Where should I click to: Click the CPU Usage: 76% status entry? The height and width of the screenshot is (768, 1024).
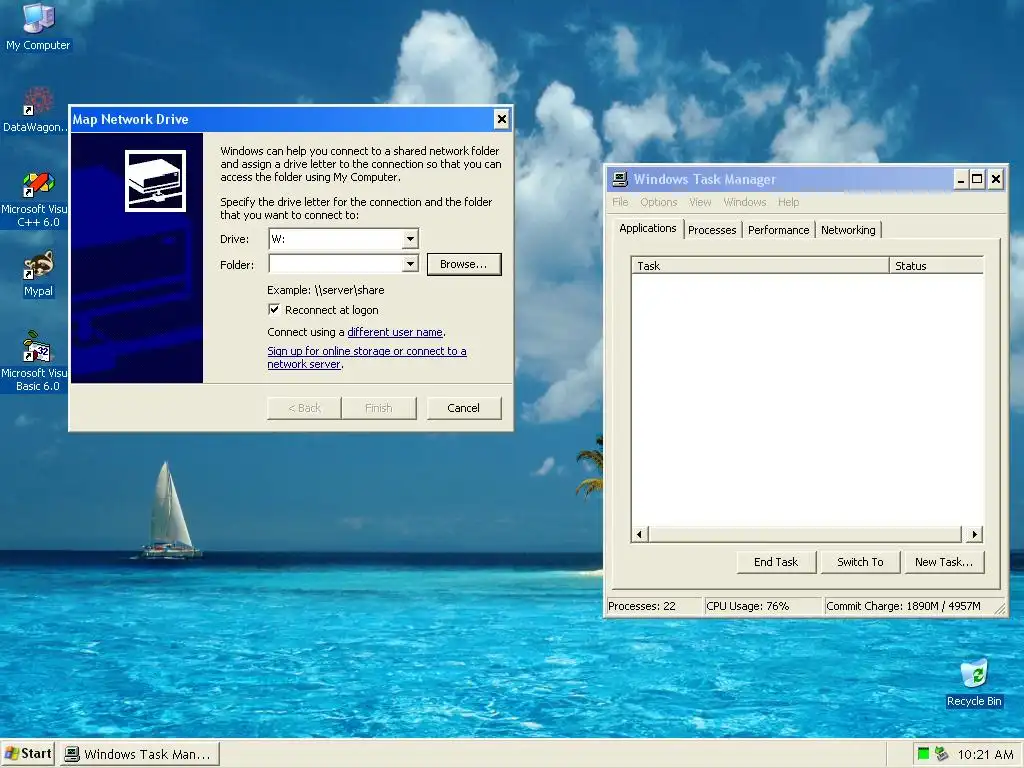[x=763, y=606]
